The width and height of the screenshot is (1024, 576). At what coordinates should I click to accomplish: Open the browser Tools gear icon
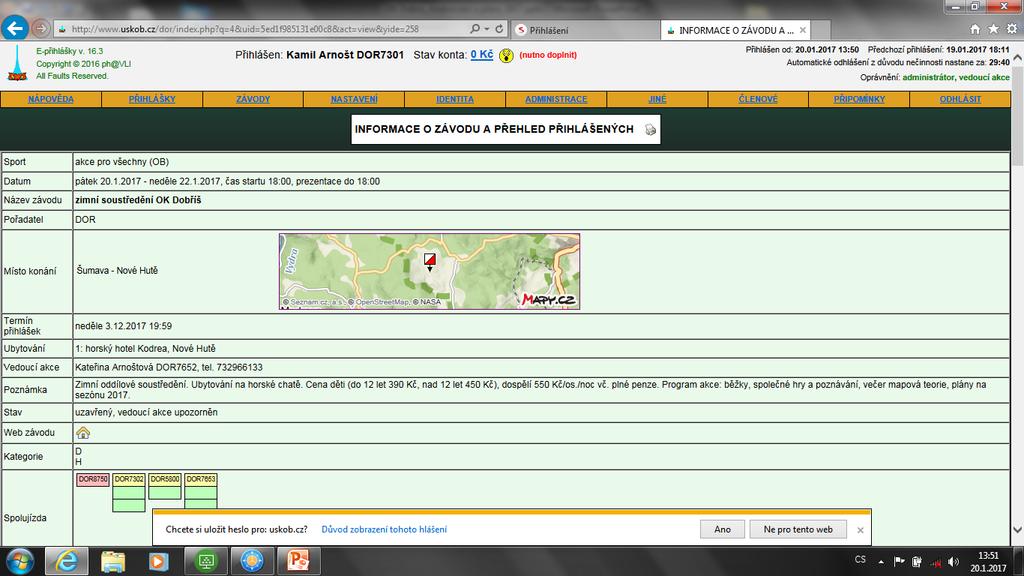[x=1012, y=29]
